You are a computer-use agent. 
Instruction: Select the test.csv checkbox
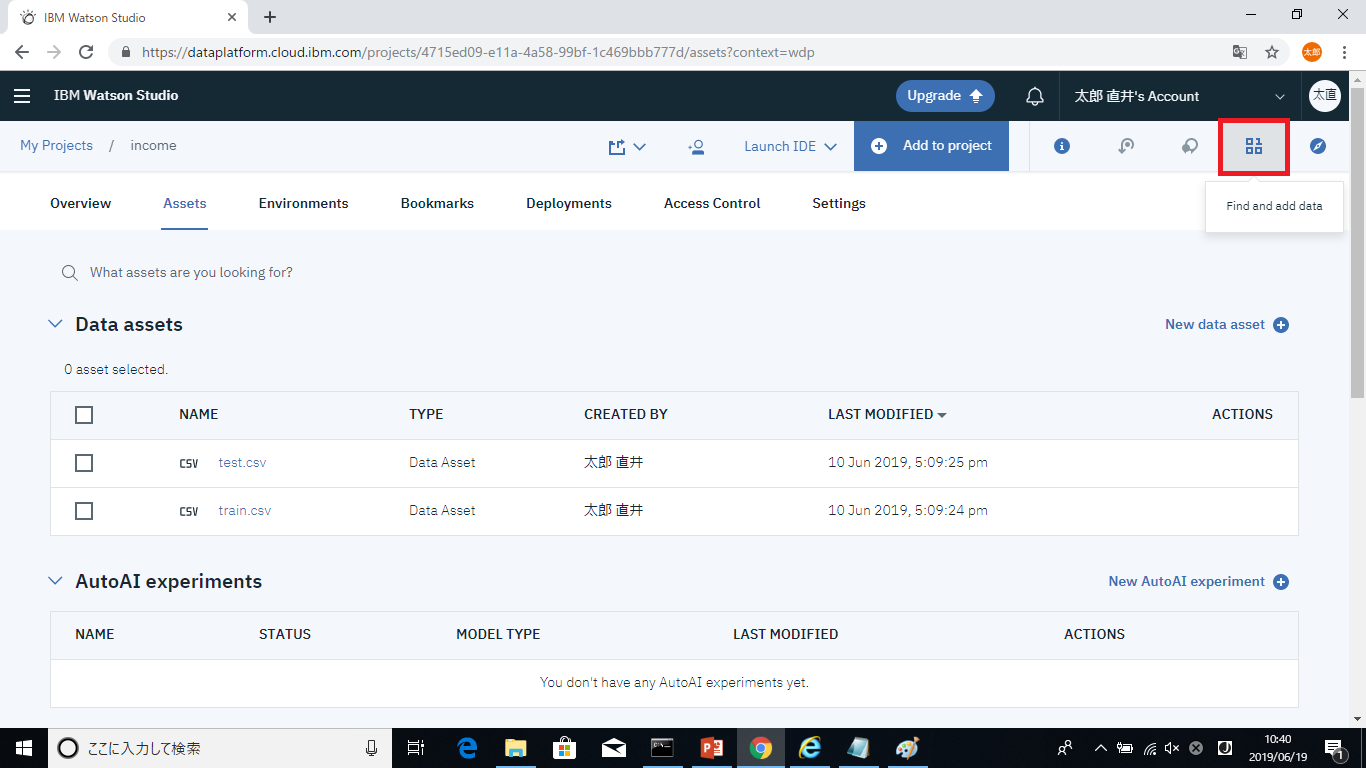click(x=84, y=463)
